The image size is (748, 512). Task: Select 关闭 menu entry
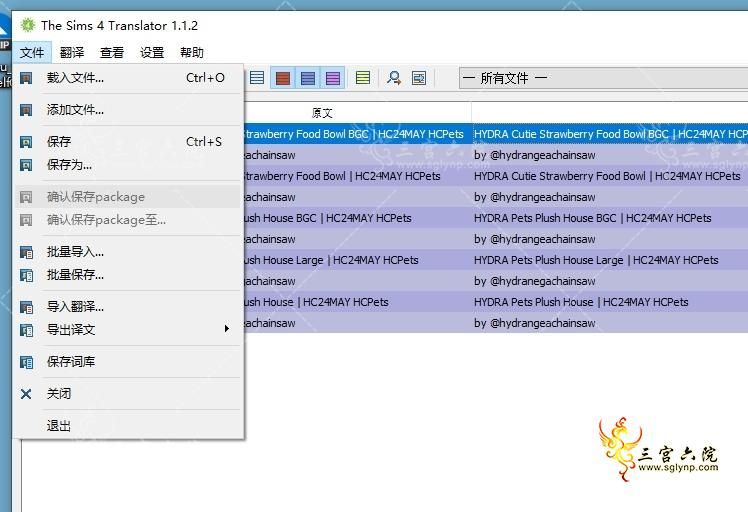point(127,394)
